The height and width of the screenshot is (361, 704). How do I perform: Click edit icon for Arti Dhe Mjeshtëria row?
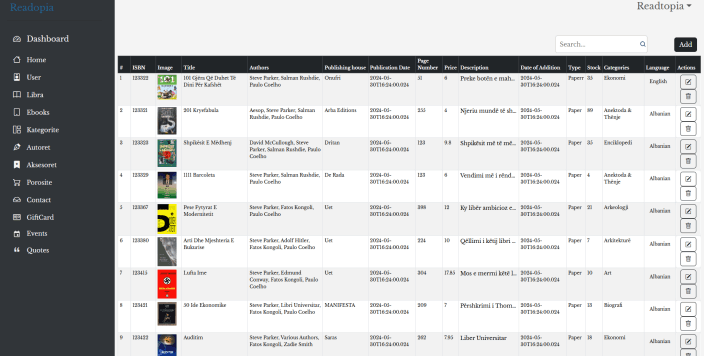(x=688, y=244)
